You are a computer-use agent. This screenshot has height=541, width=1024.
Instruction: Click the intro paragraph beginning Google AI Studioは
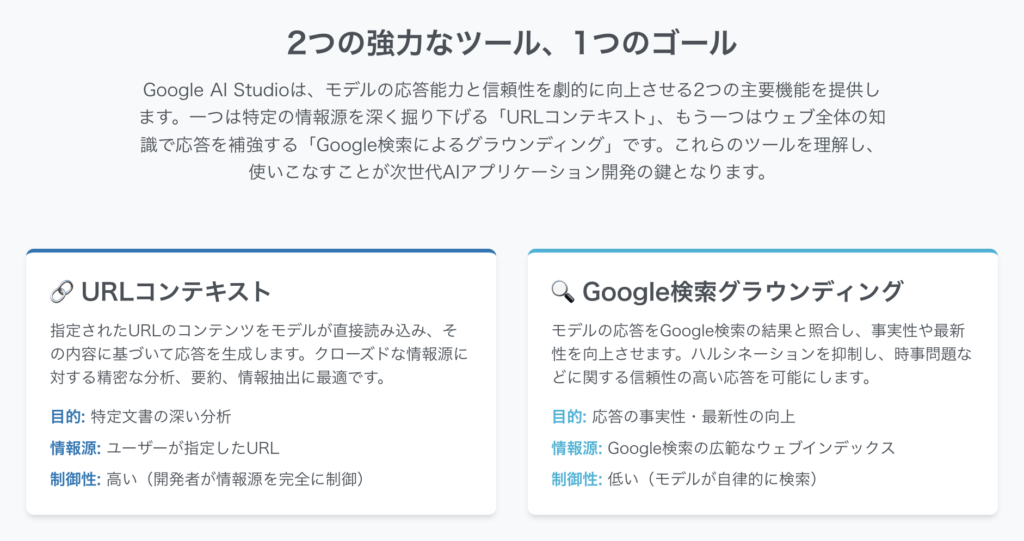click(x=511, y=130)
